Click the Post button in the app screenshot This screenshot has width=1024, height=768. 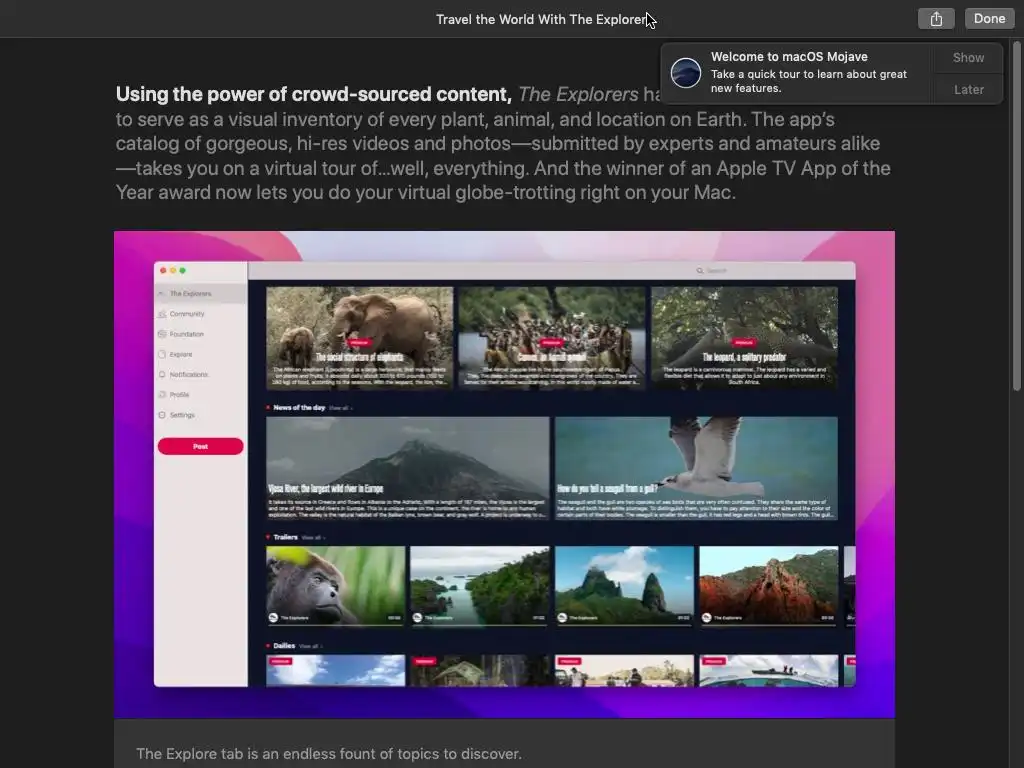pyautogui.click(x=200, y=446)
